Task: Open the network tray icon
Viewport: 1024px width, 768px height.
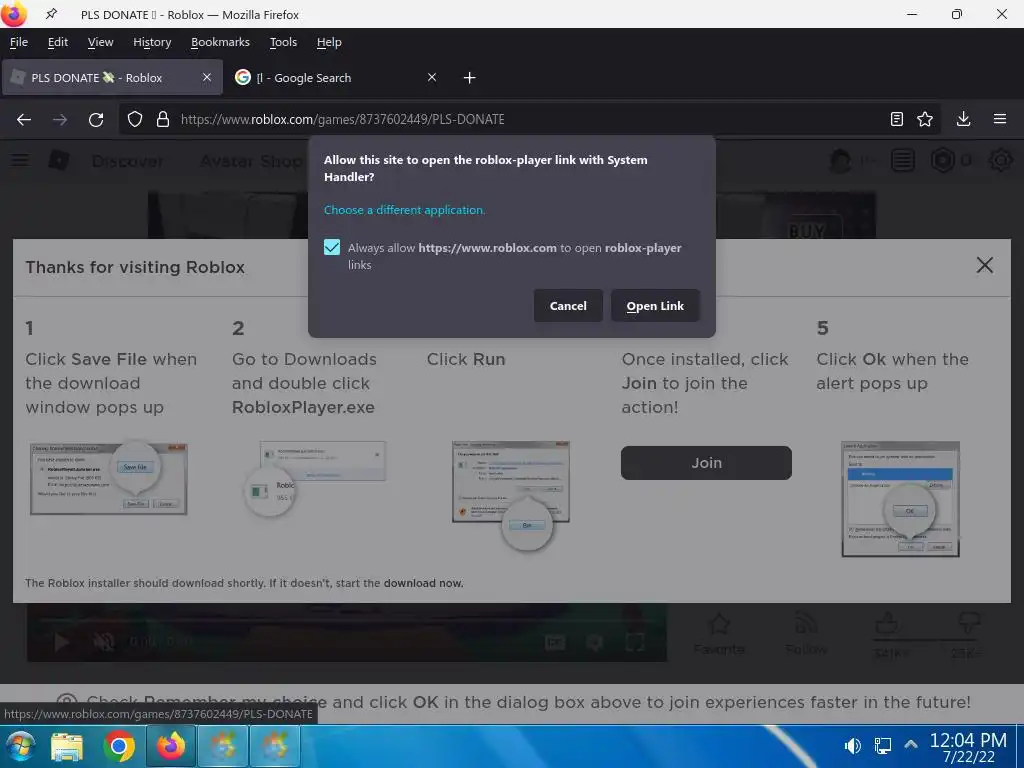Action: (x=883, y=745)
